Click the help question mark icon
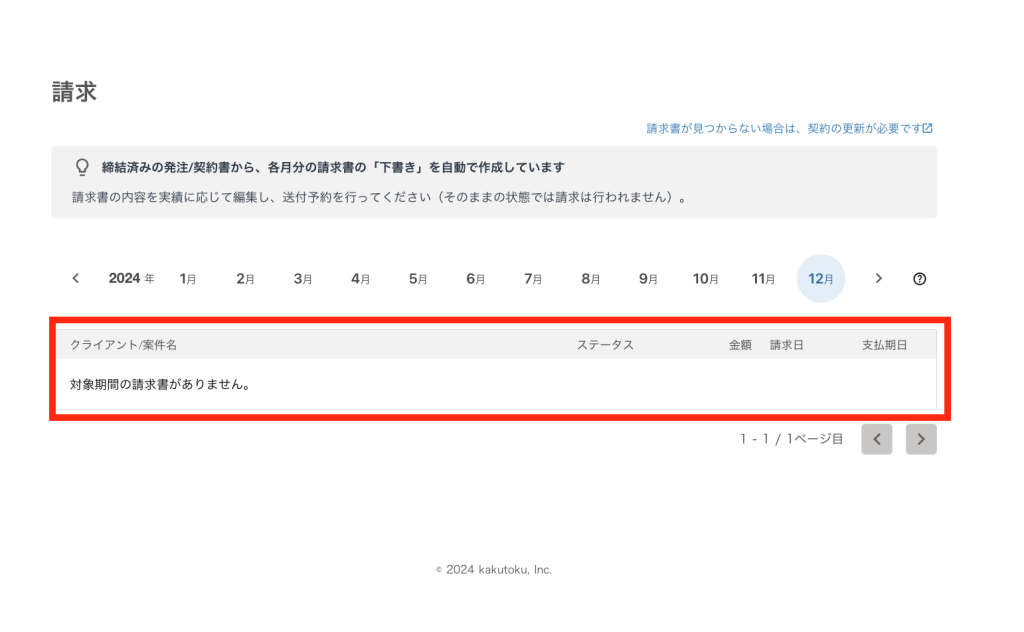 tap(920, 279)
